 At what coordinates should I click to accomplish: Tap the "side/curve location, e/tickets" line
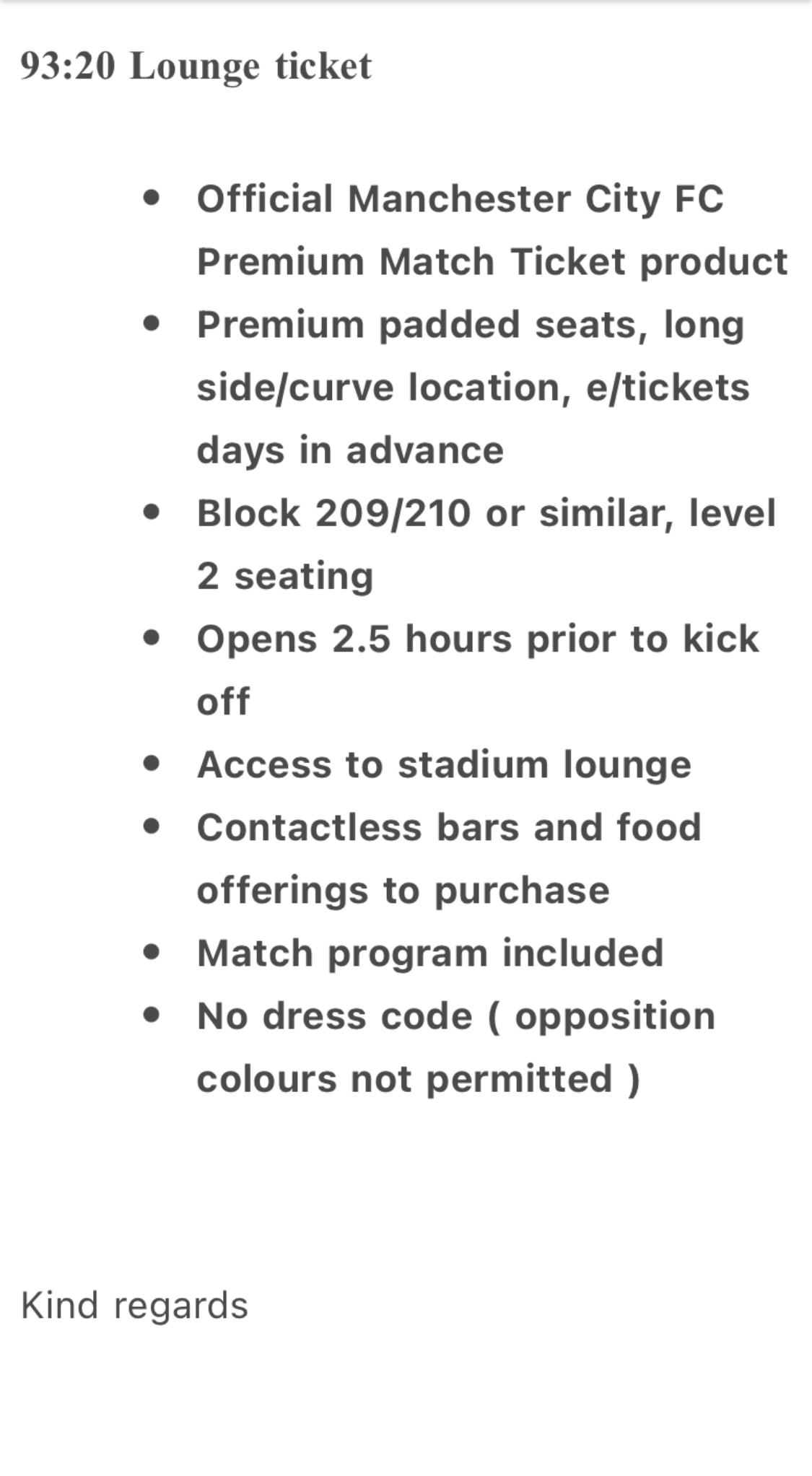(x=473, y=388)
